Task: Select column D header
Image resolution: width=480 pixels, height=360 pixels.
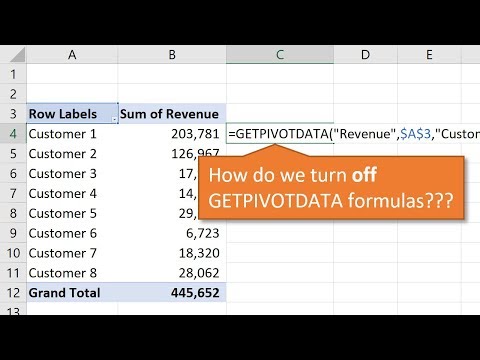Action: tap(365, 54)
